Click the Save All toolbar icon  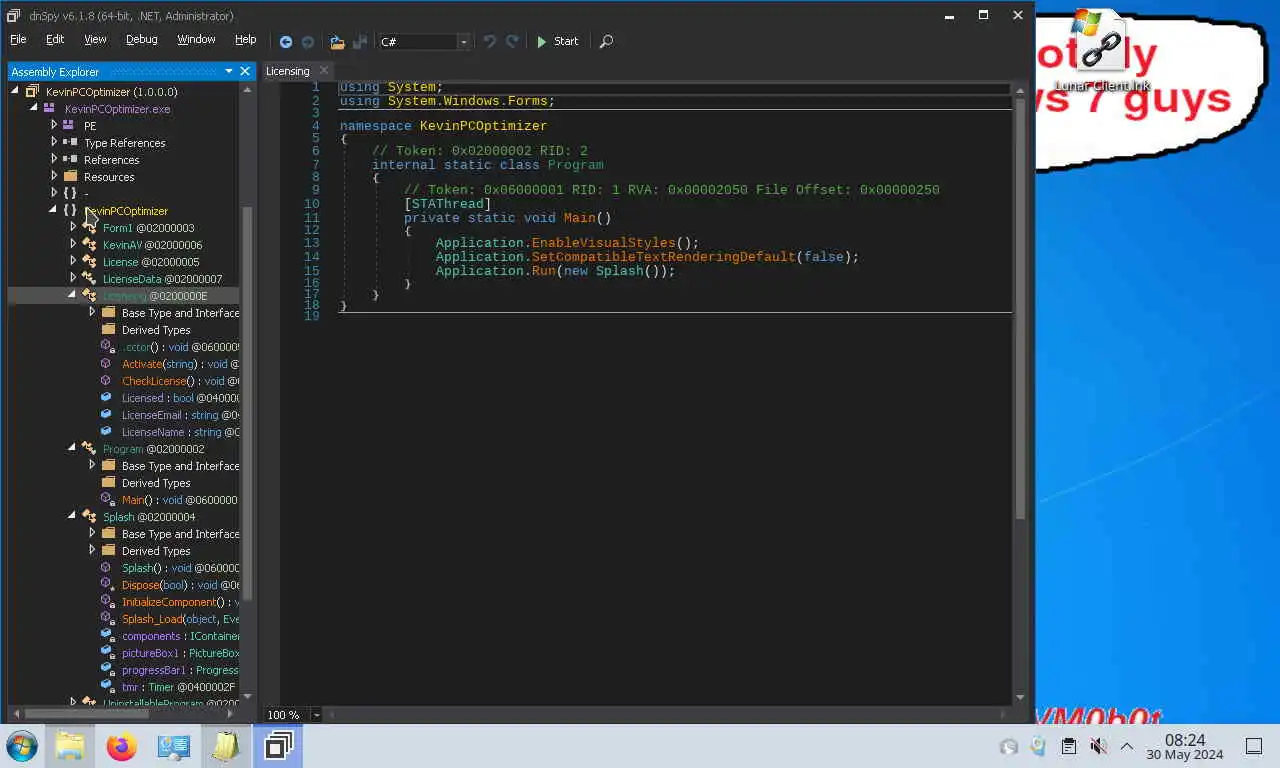360,41
